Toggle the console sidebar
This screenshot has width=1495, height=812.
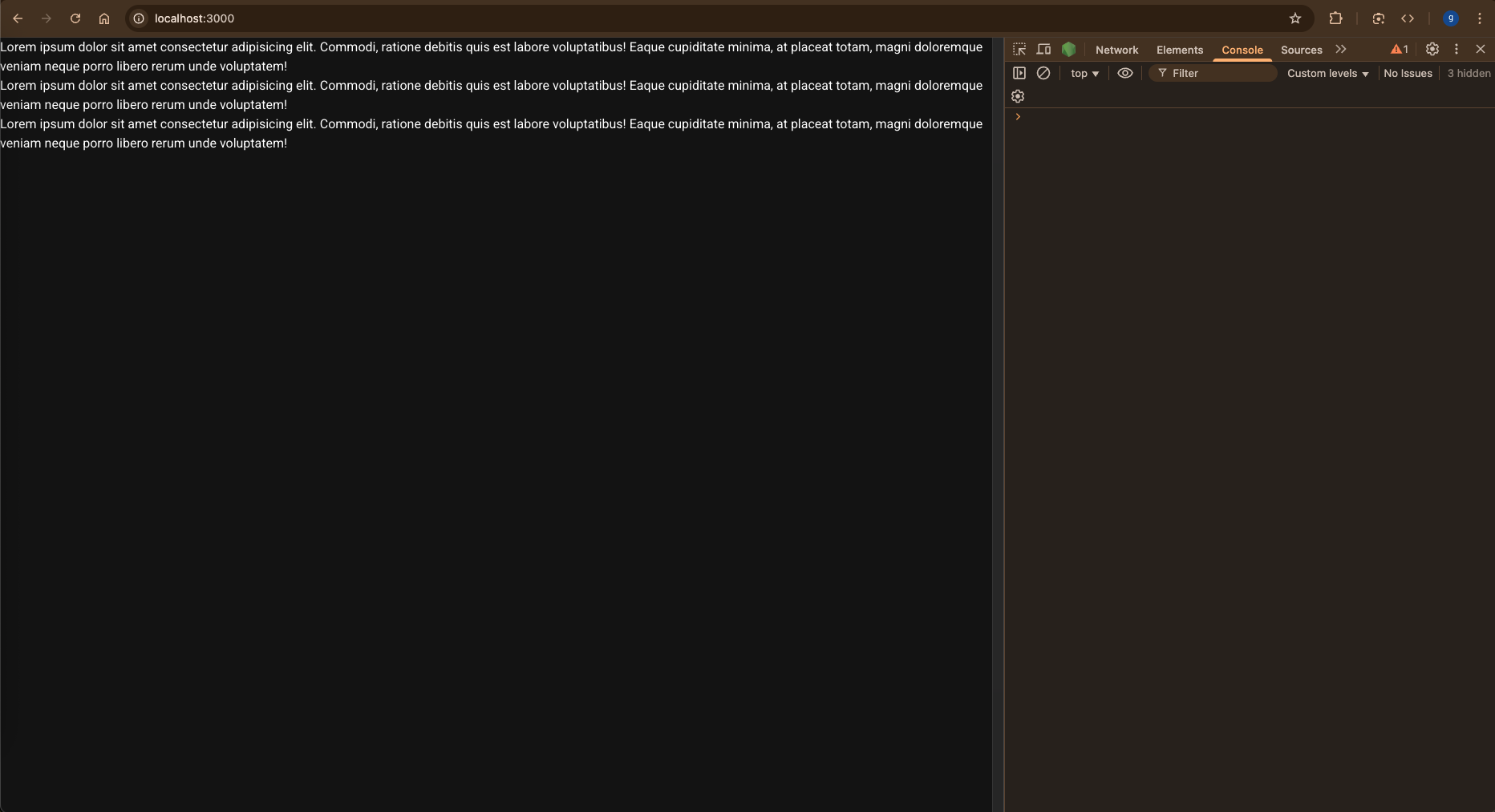[x=1019, y=73]
